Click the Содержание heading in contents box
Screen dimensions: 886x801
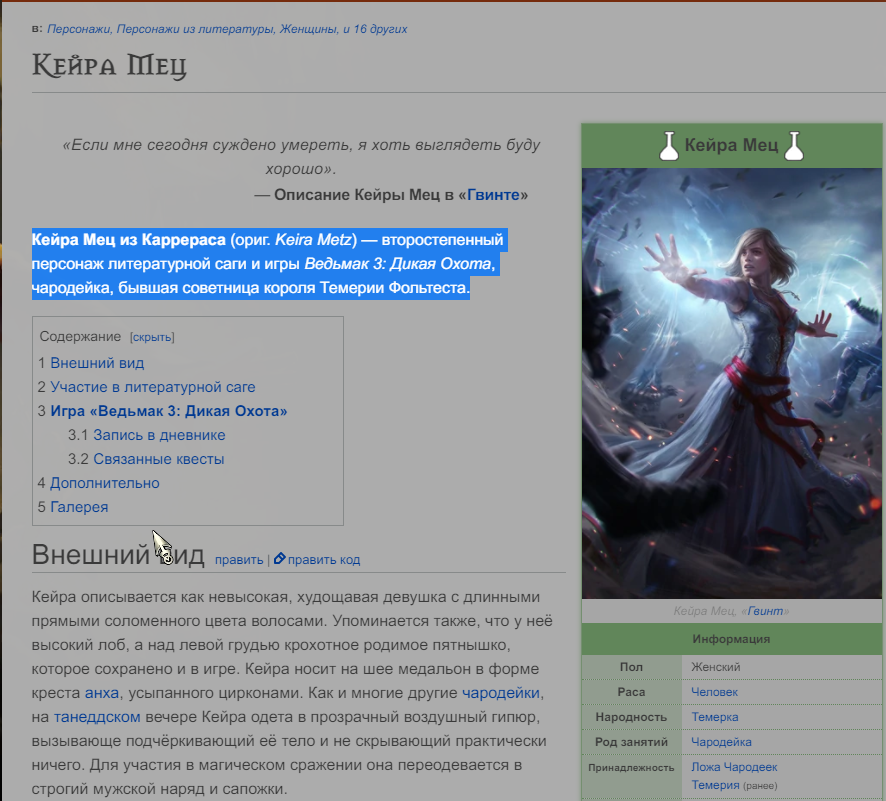80,337
